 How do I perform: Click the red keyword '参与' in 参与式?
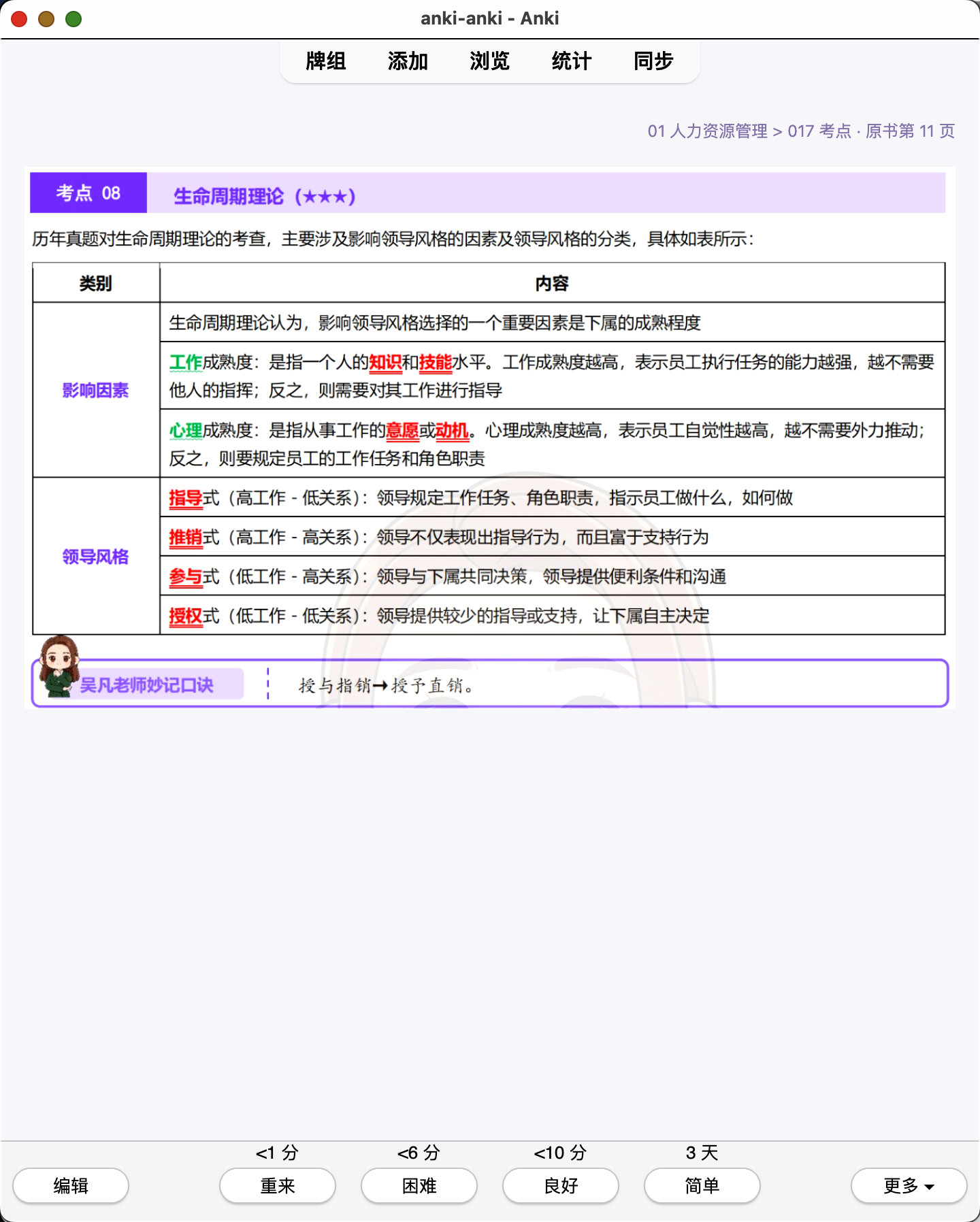tap(186, 577)
